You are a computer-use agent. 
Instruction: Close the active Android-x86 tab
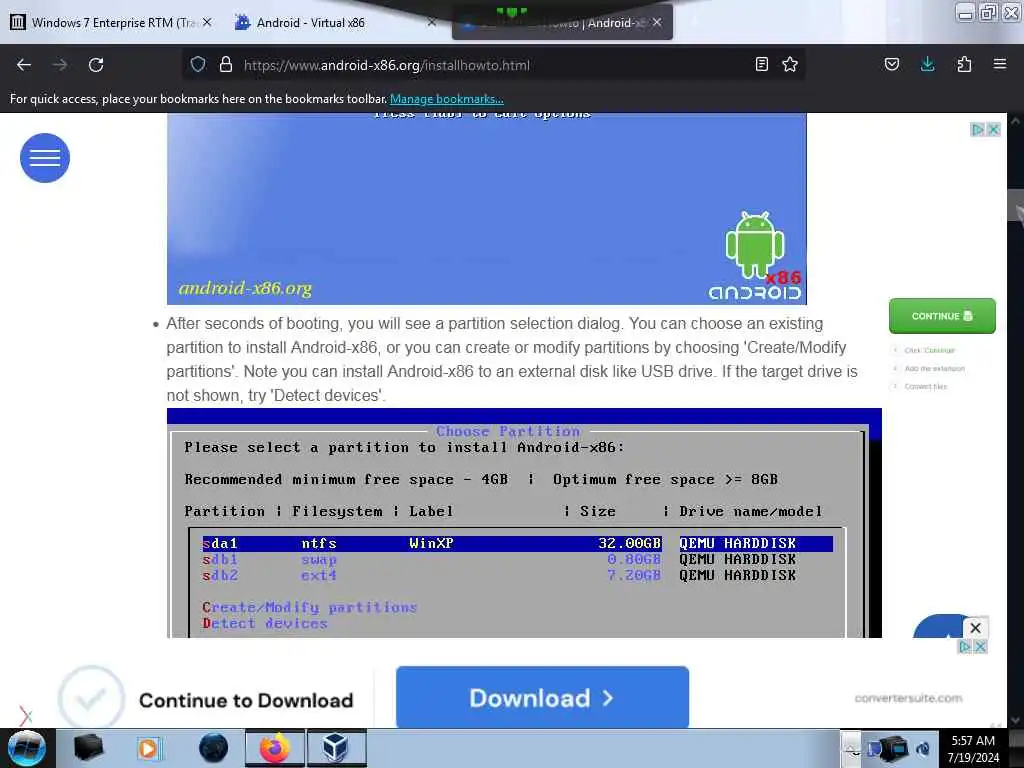[657, 22]
